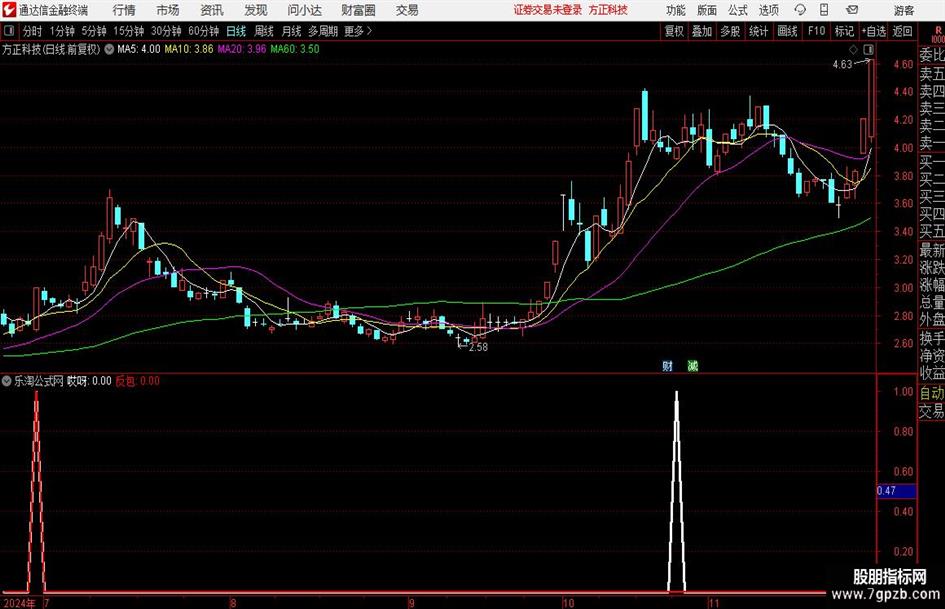The height and width of the screenshot is (609, 945).
Task: Click the 哎呀: 0.00 indicator label
Action: 89,381
